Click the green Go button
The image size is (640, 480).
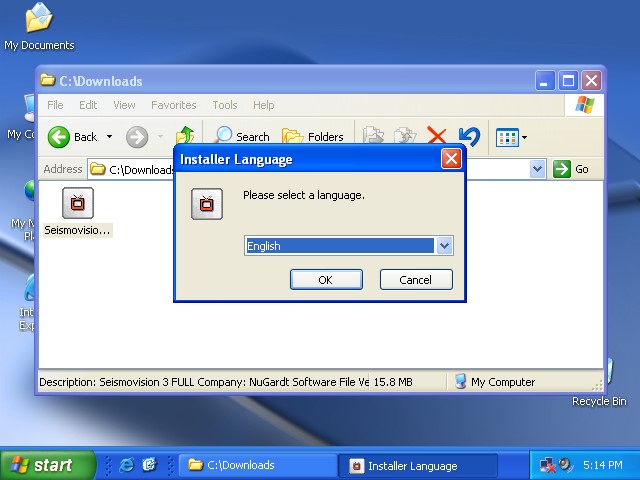coord(572,169)
